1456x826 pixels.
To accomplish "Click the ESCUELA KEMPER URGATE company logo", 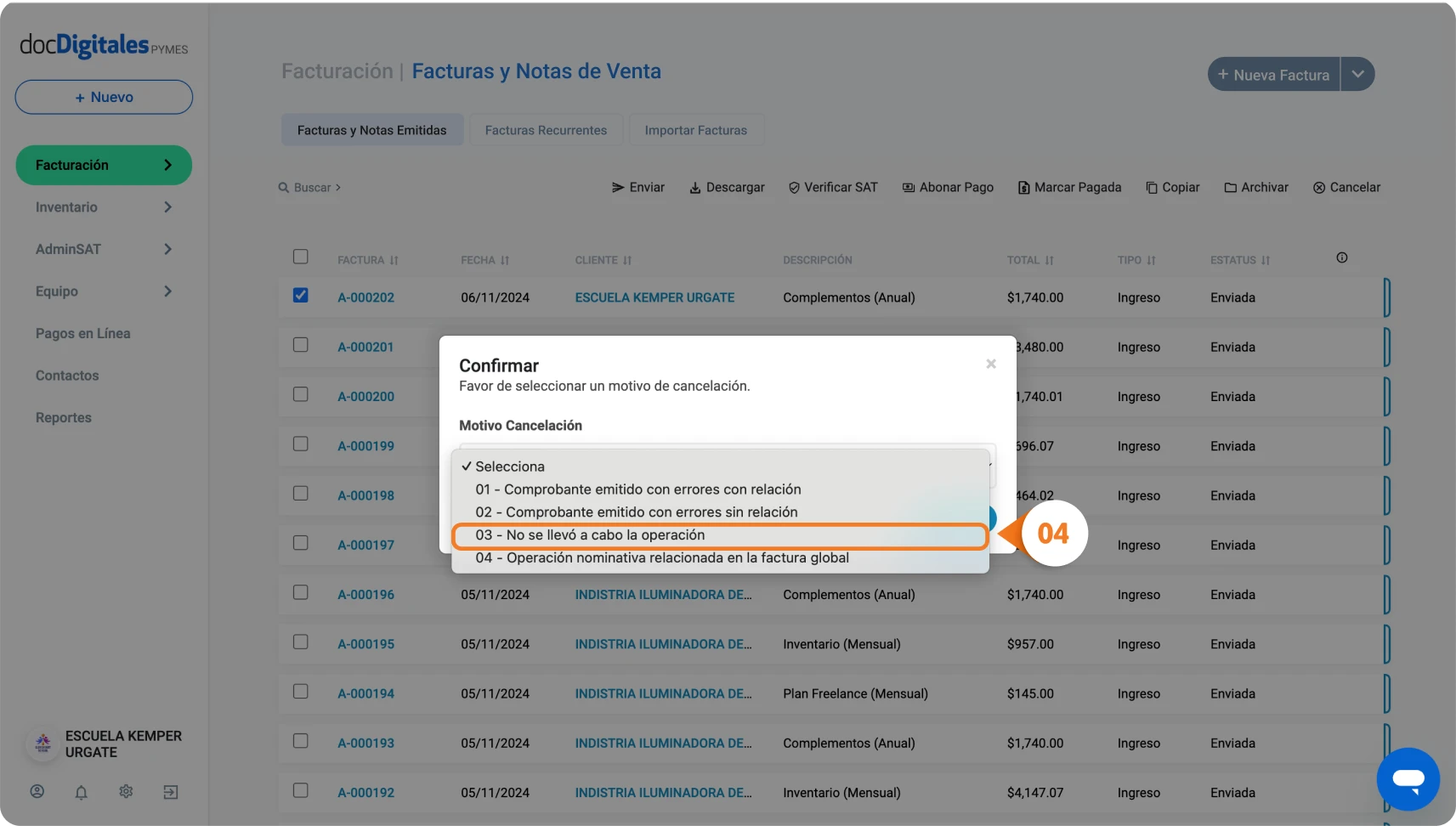I will pos(43,744).
